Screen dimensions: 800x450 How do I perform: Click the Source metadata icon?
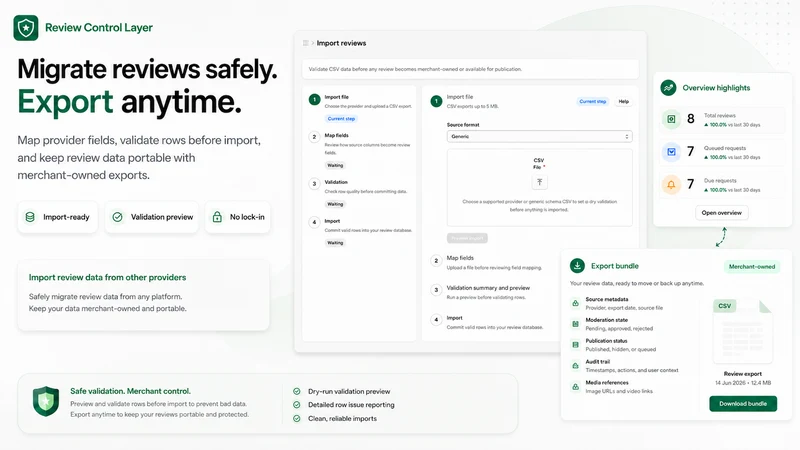tap(576, 303)
